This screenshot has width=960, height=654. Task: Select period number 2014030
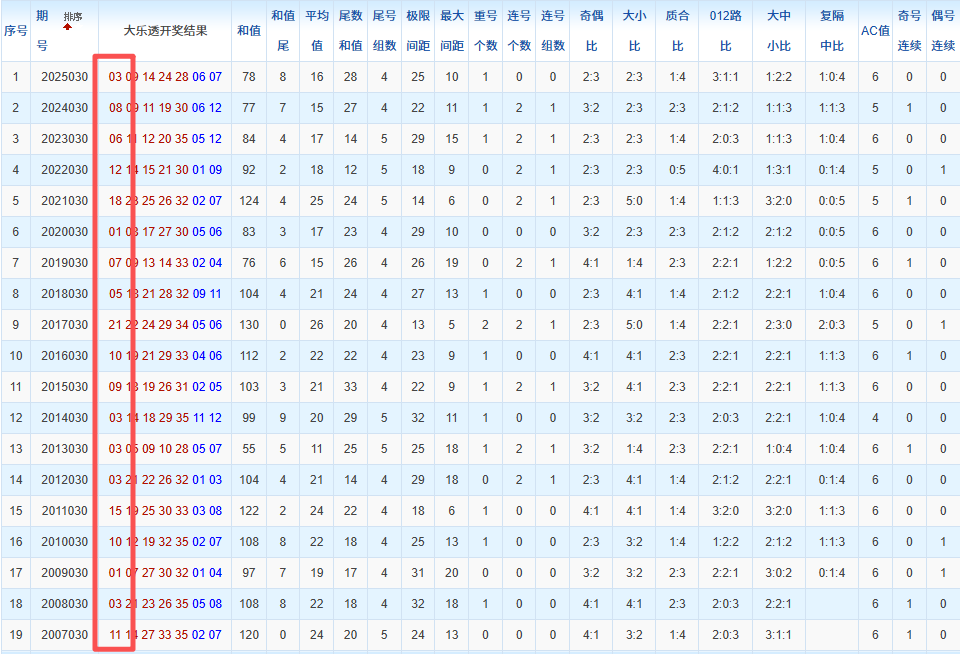click(x=64, y=418)
